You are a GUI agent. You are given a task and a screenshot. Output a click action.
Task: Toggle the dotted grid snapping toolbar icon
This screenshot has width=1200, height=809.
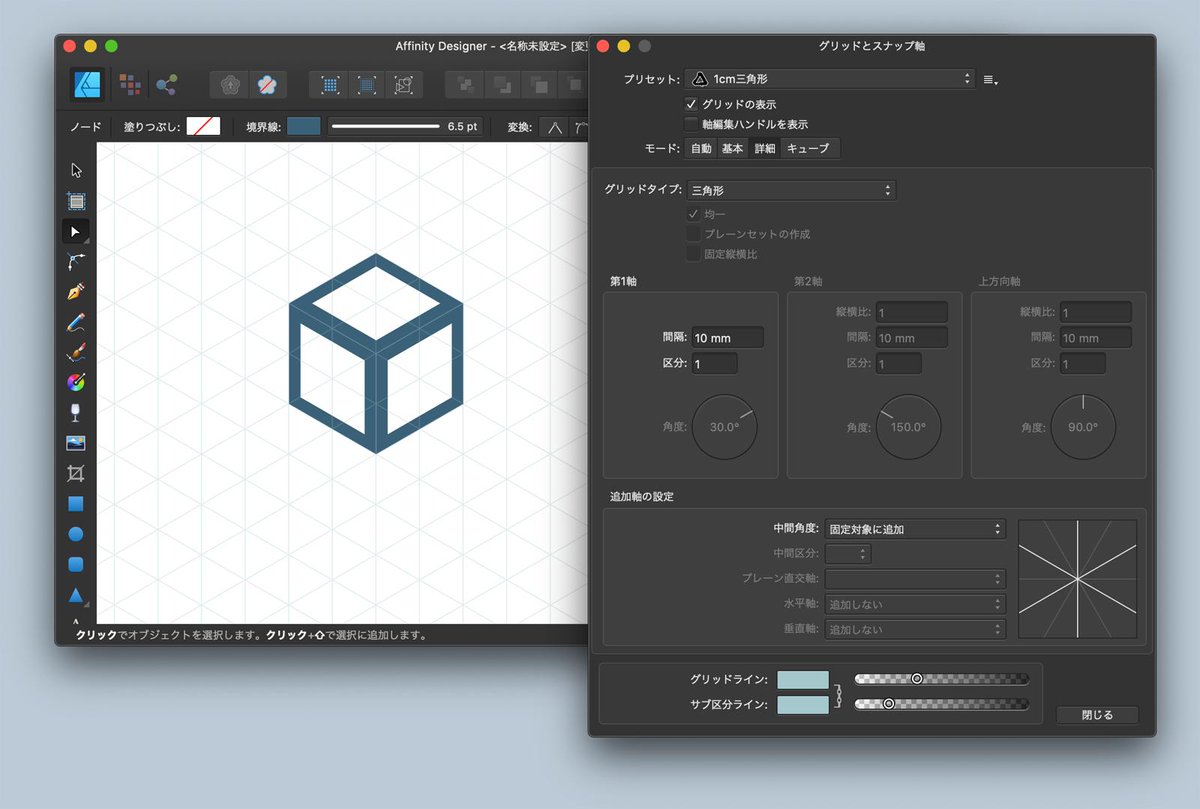point(330,85)
